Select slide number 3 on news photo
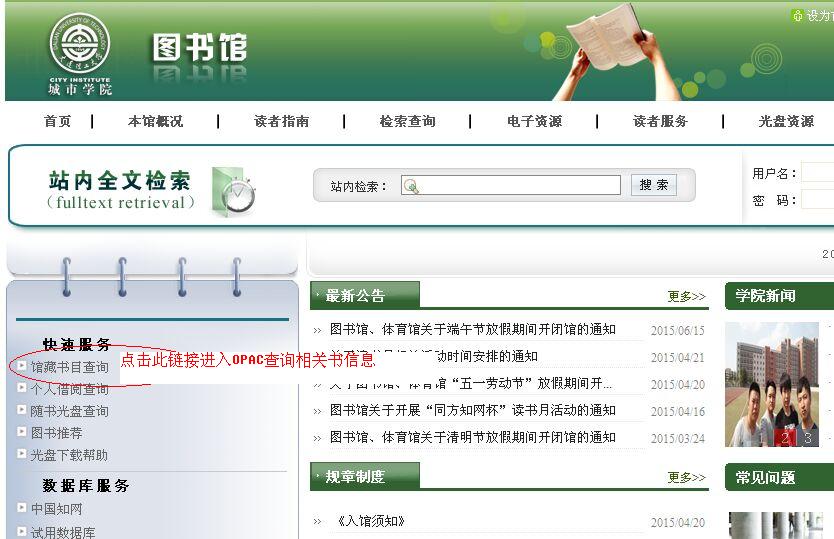Image resolution: width=834 pixels, height=539 pixels. 807,438
